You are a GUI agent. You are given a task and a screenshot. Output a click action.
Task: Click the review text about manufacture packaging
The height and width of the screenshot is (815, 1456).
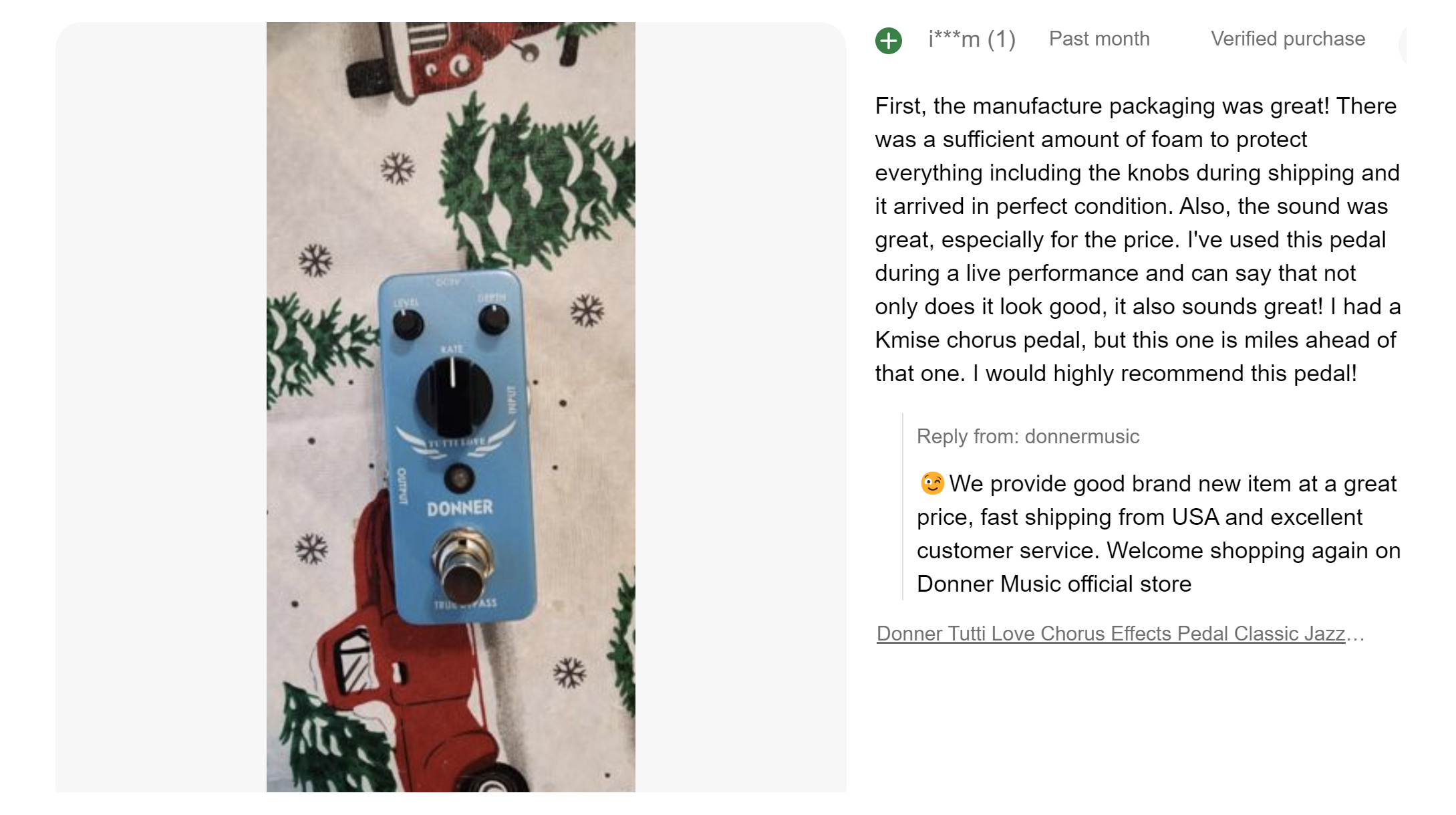pyautogui.click(x=1137, y=239)
